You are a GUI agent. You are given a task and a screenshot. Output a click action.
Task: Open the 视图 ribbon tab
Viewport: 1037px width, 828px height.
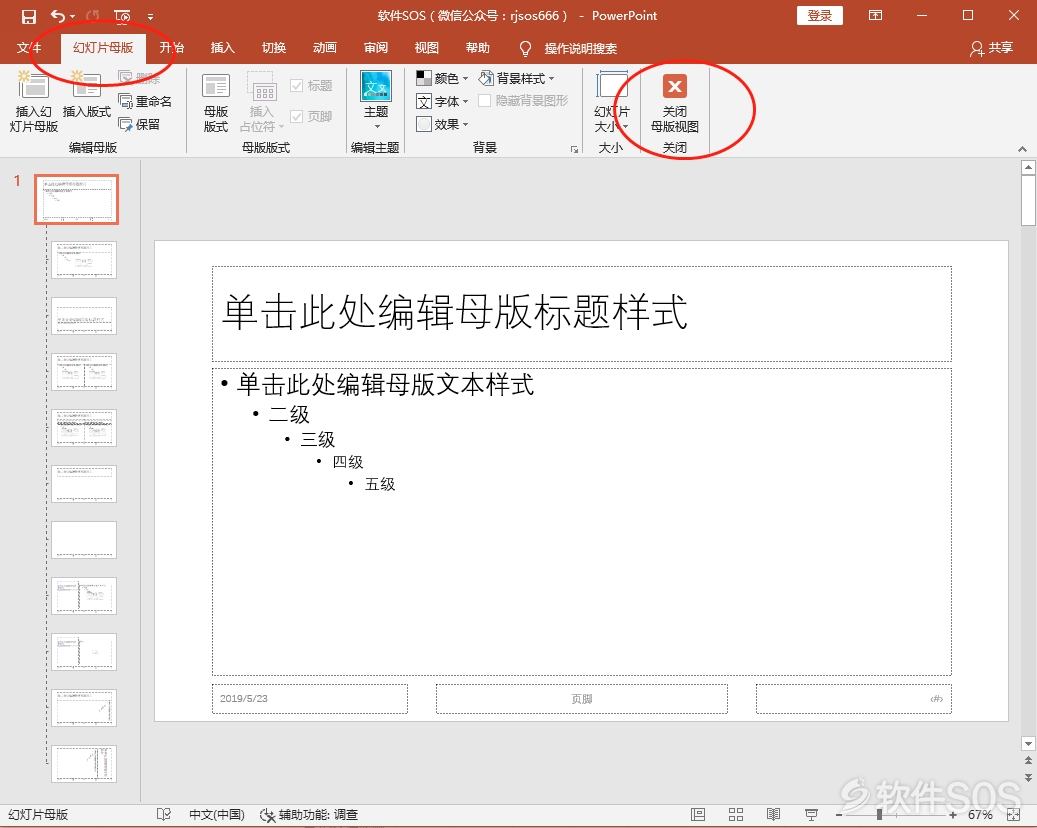click(427, 48)
